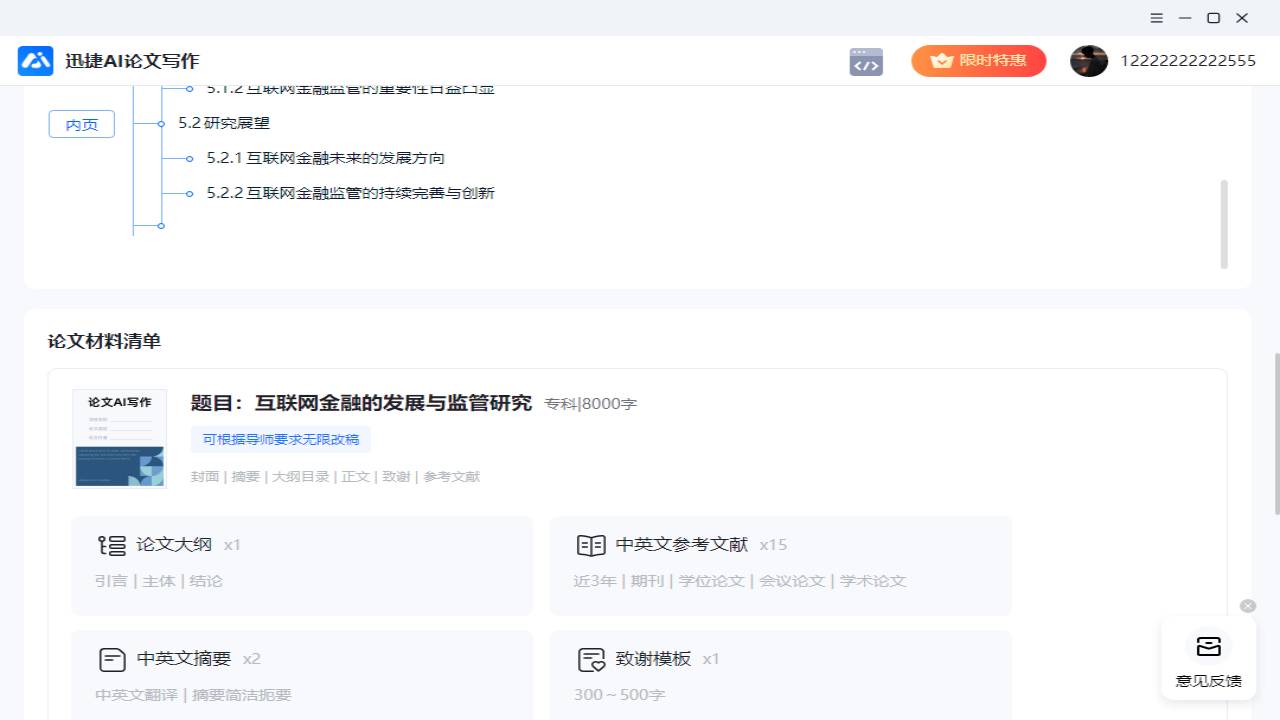Select the 内页 label
This screenshot has width=1280, height=720.
click(81, 123)
